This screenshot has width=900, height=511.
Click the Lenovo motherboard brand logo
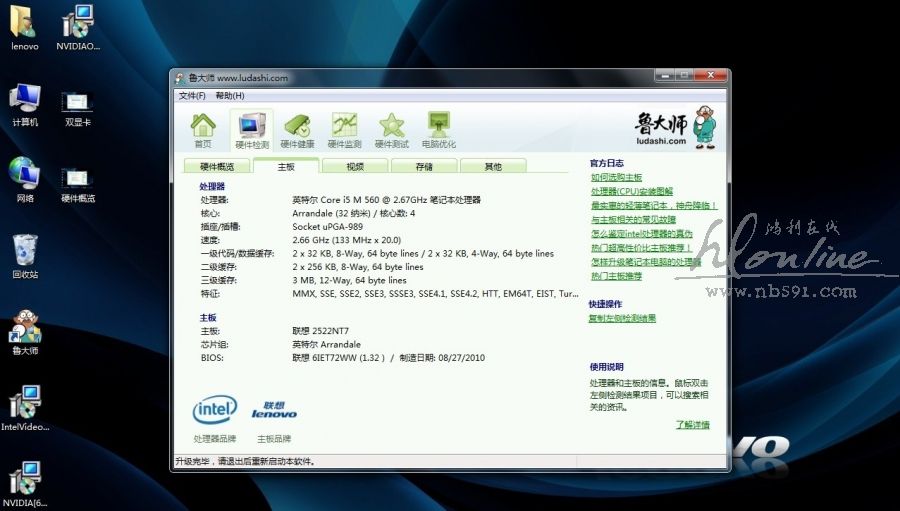point(274,409)
